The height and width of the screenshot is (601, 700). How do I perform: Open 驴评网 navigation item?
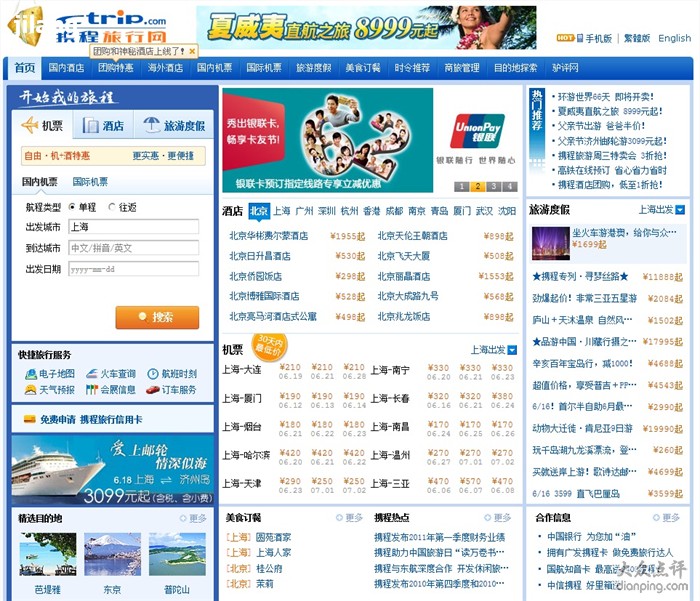coord(565,68)
